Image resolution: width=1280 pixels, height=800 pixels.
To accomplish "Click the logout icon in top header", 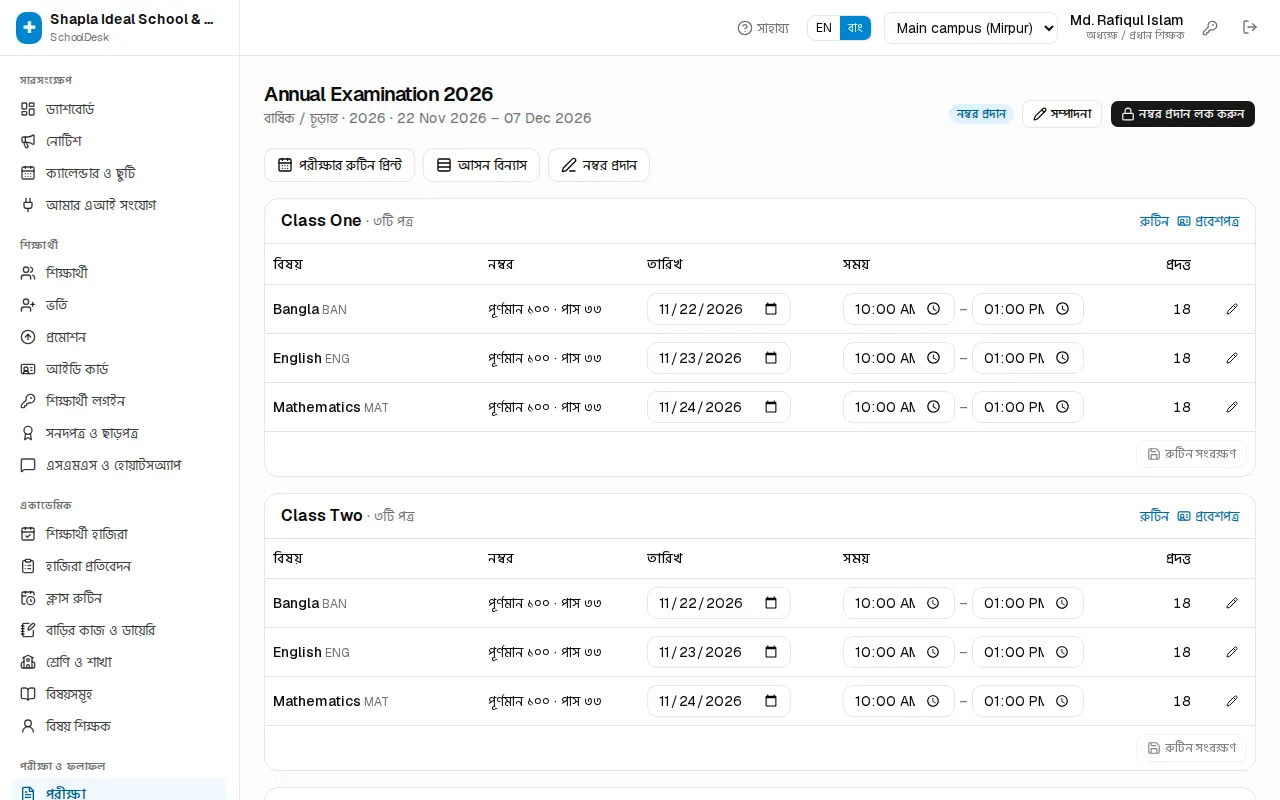I will [1250, 28].
